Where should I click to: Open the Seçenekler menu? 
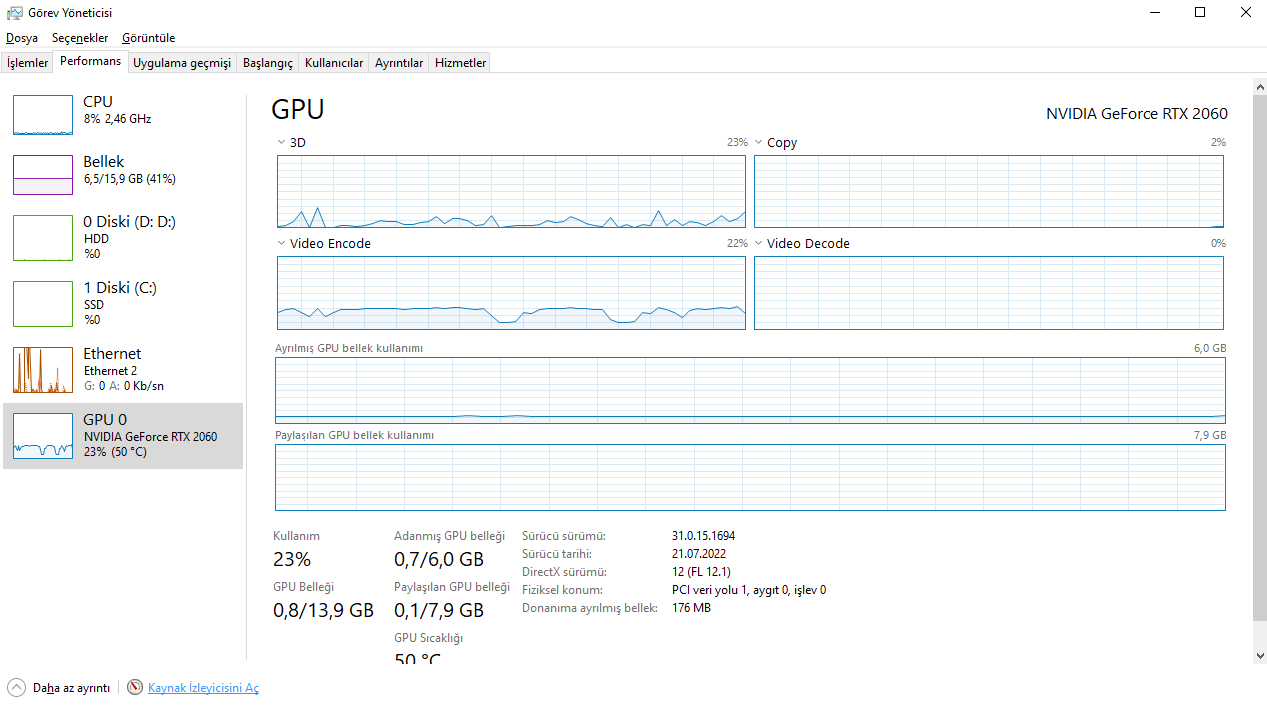coord(80,38)
